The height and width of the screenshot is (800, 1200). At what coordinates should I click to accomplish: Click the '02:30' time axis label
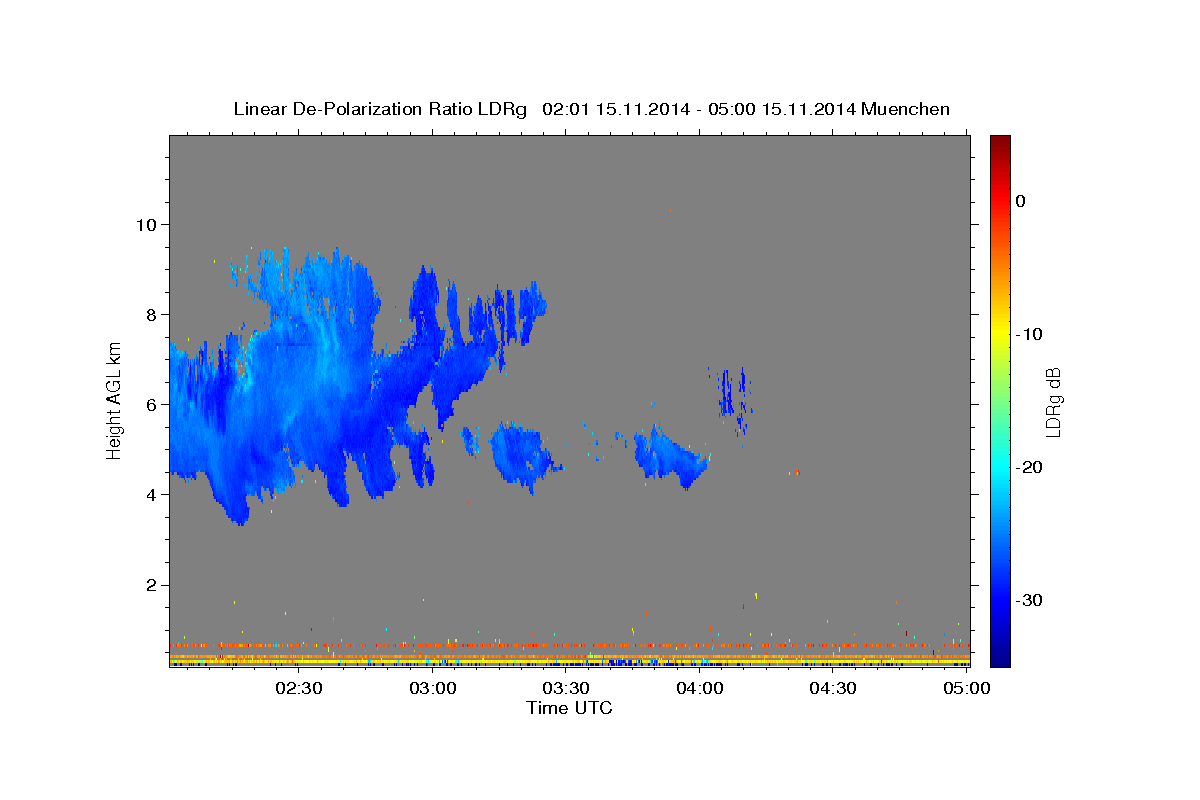point(299,688)
